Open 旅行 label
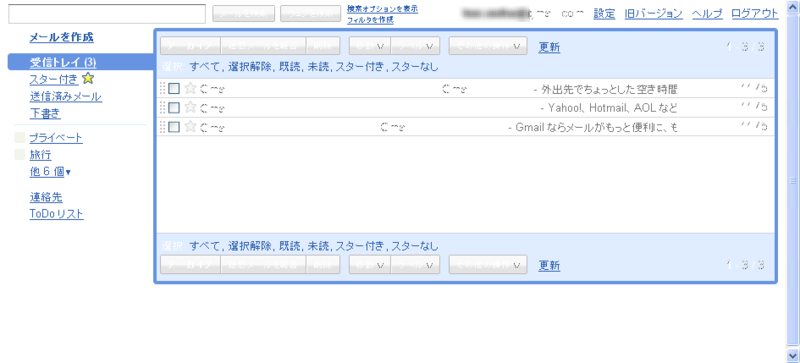Viewport: 800px width, 363px height. coord(40,155)
